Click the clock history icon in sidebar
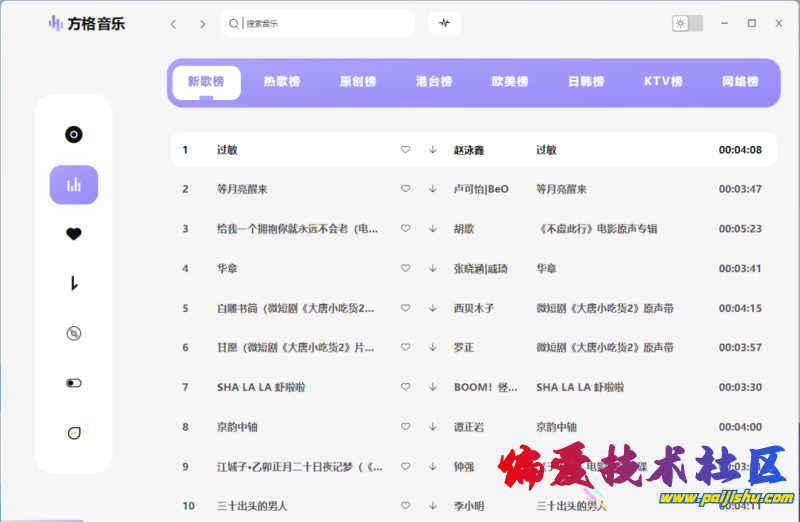Viewport: 800px width, 522px height. pos(73,284)
